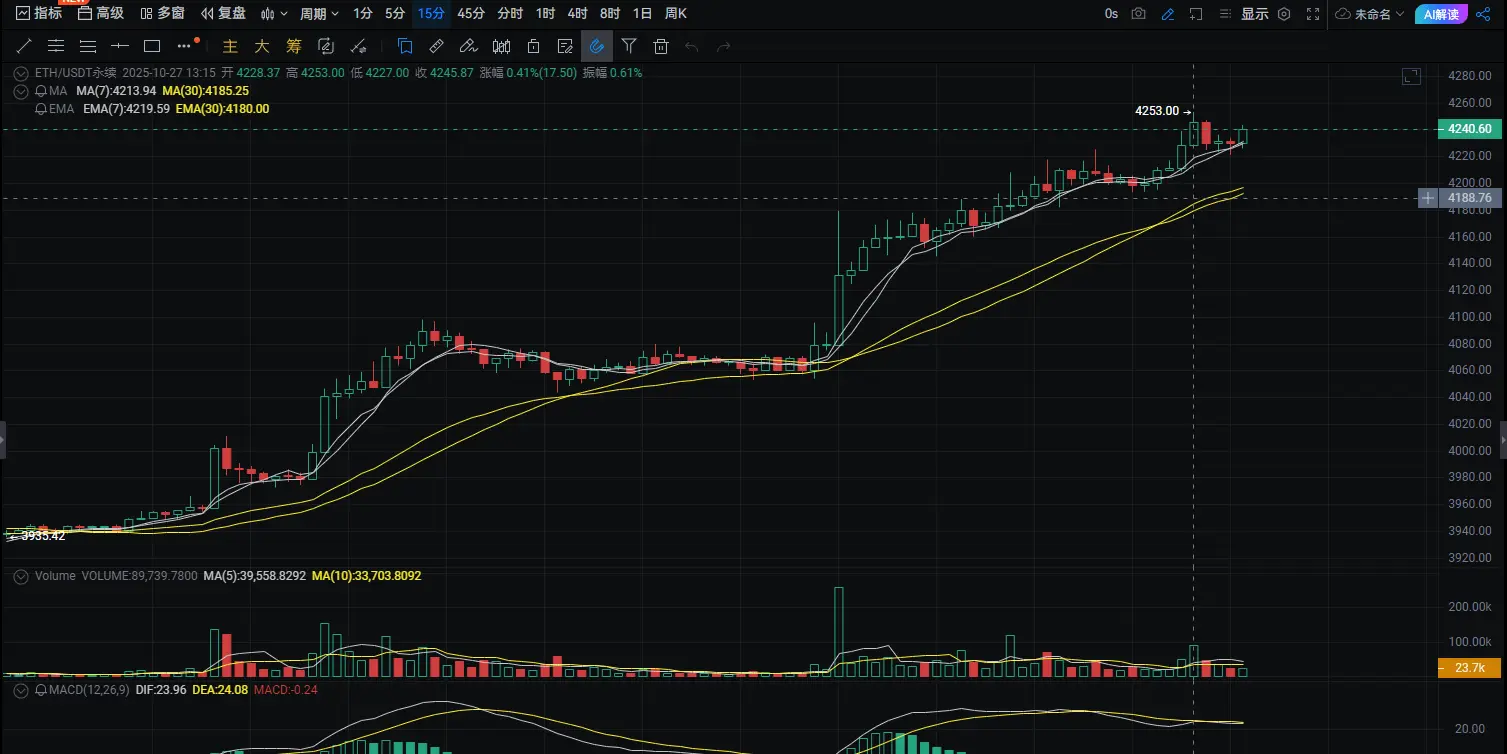Expand the left side panel handle

pyautogui.click(x=3, y=440)
